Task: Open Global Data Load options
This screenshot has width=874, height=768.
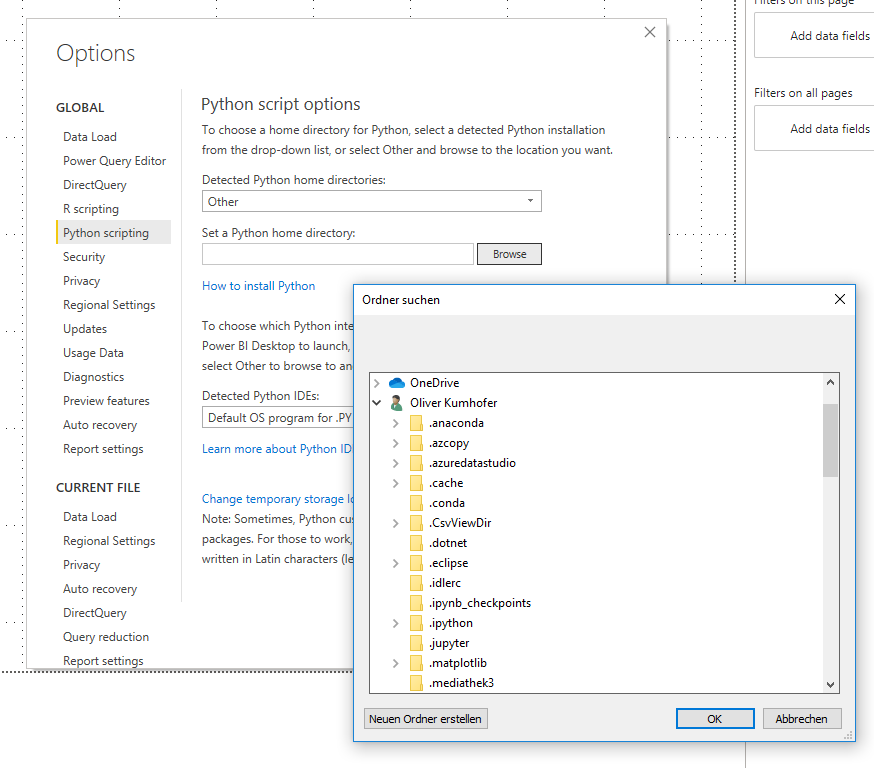Action: point(90,137)
